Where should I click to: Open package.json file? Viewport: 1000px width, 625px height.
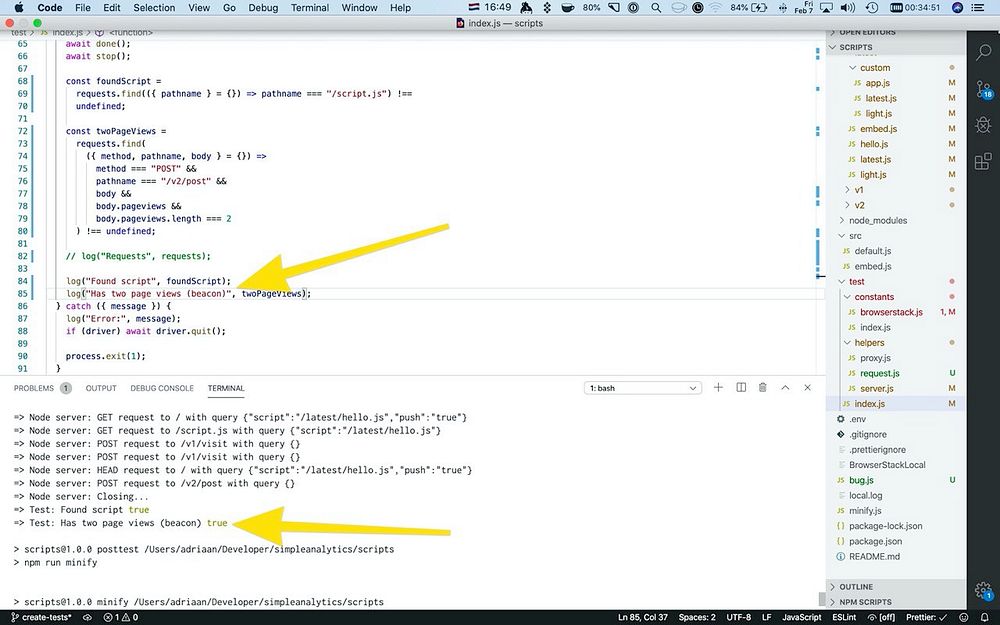[x=875, y=541]
